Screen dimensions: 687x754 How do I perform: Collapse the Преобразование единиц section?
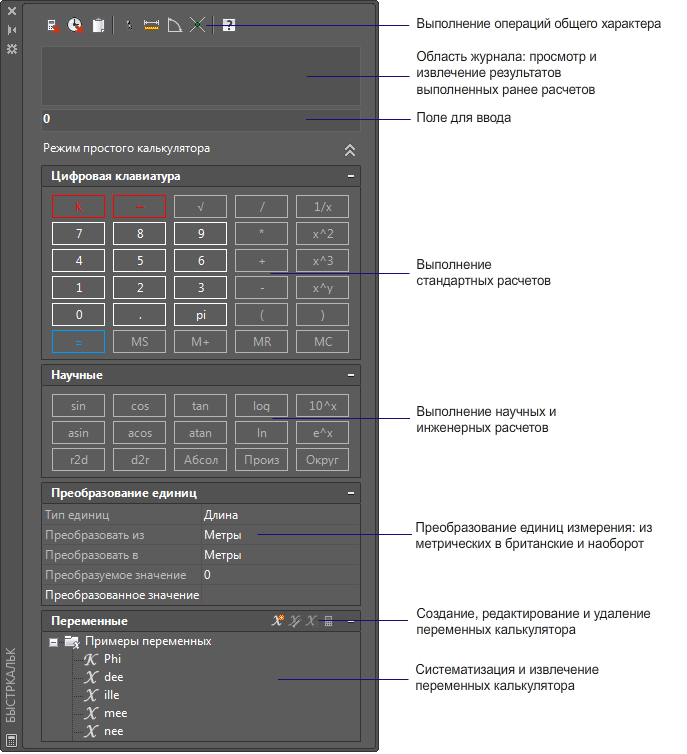pos(351,493)
